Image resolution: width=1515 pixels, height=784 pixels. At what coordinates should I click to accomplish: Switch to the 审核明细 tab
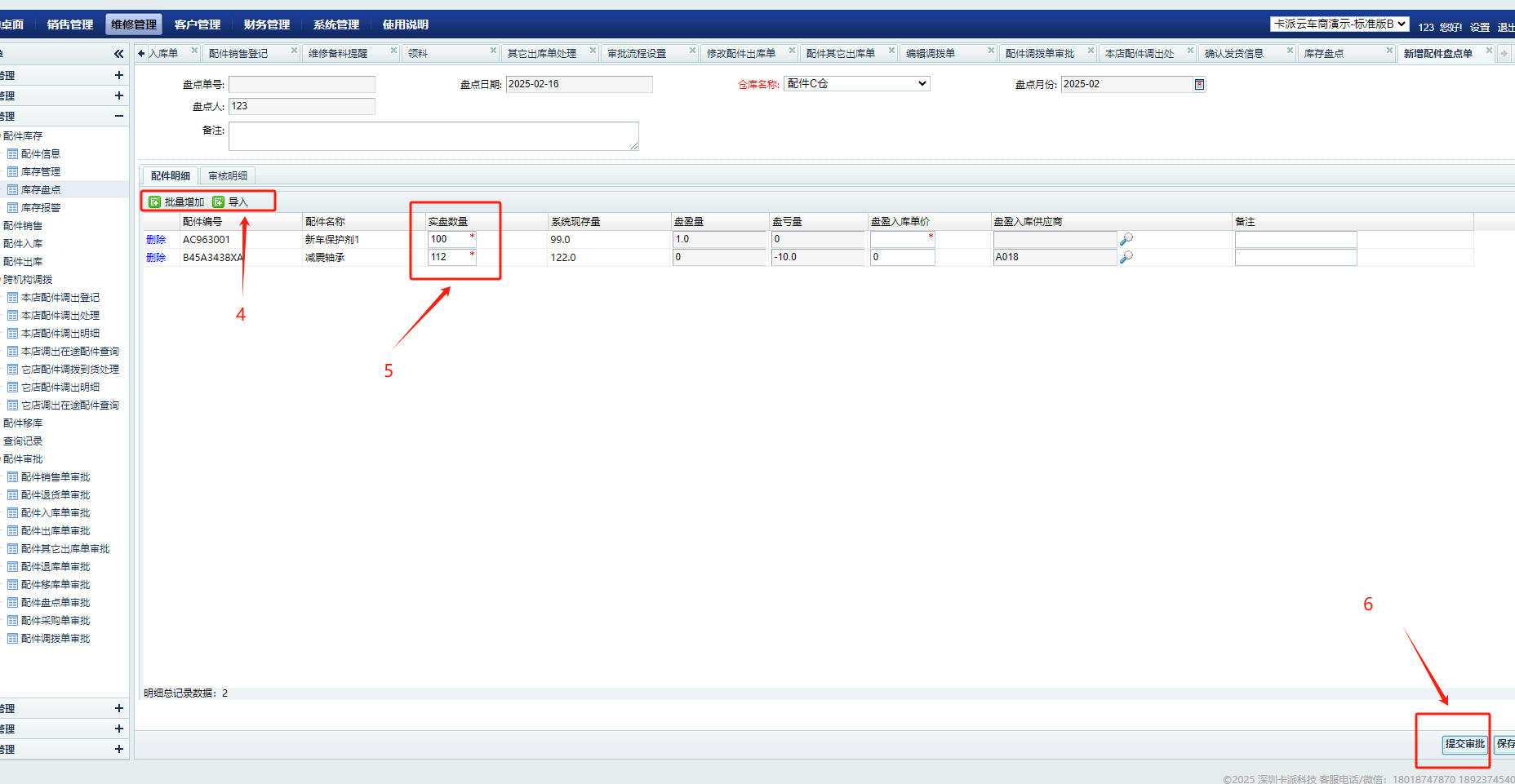[x=228, y=176]
